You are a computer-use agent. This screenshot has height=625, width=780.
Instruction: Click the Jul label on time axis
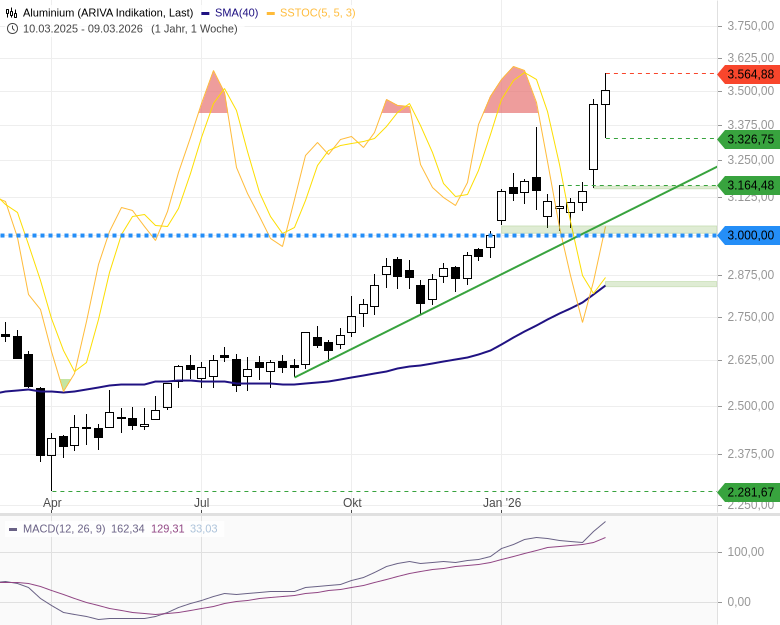pyautogui.click(x=202, y=503)
